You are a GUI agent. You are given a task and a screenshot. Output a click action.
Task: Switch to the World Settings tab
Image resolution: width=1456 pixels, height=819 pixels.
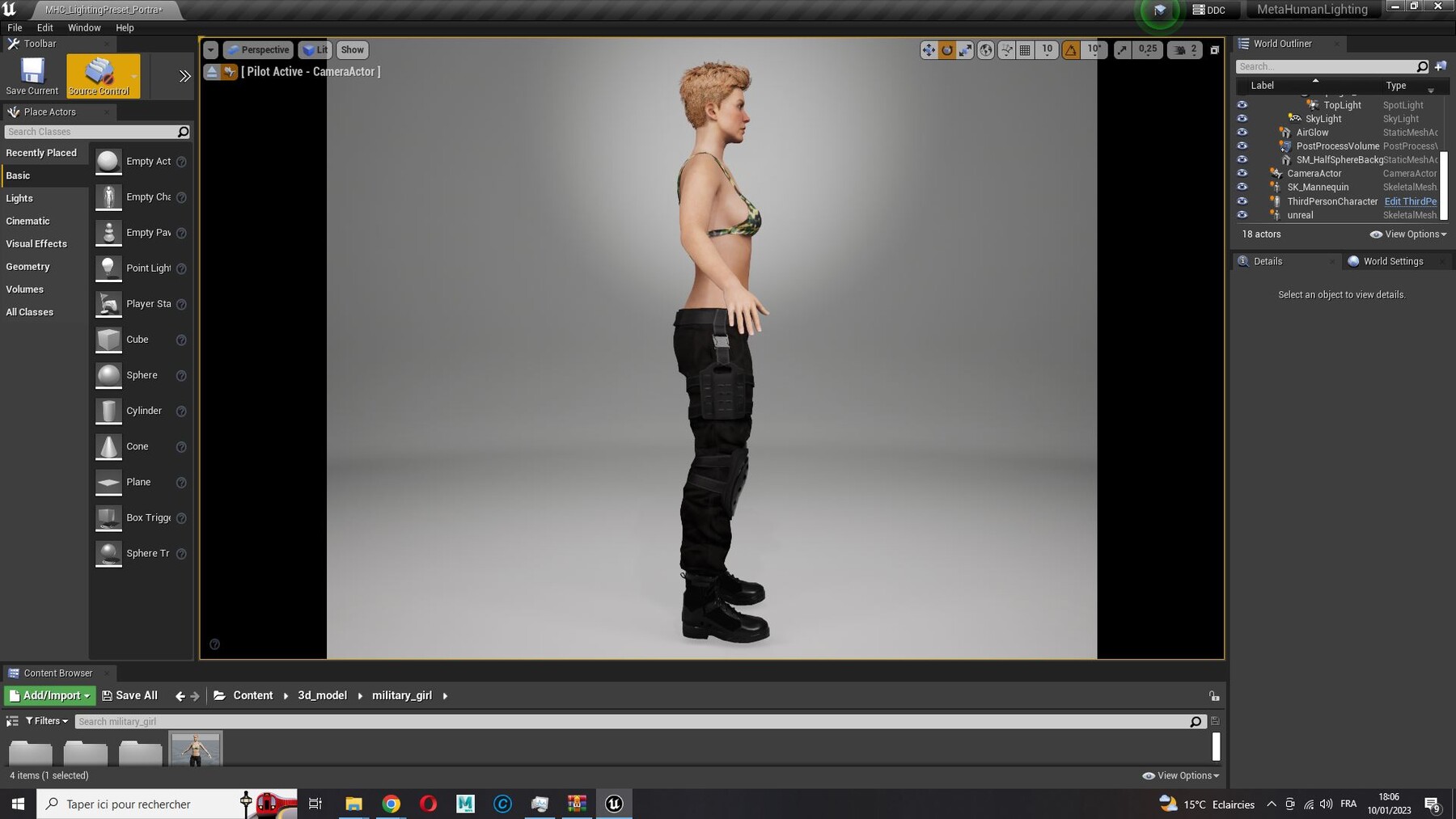[1393, 261]
